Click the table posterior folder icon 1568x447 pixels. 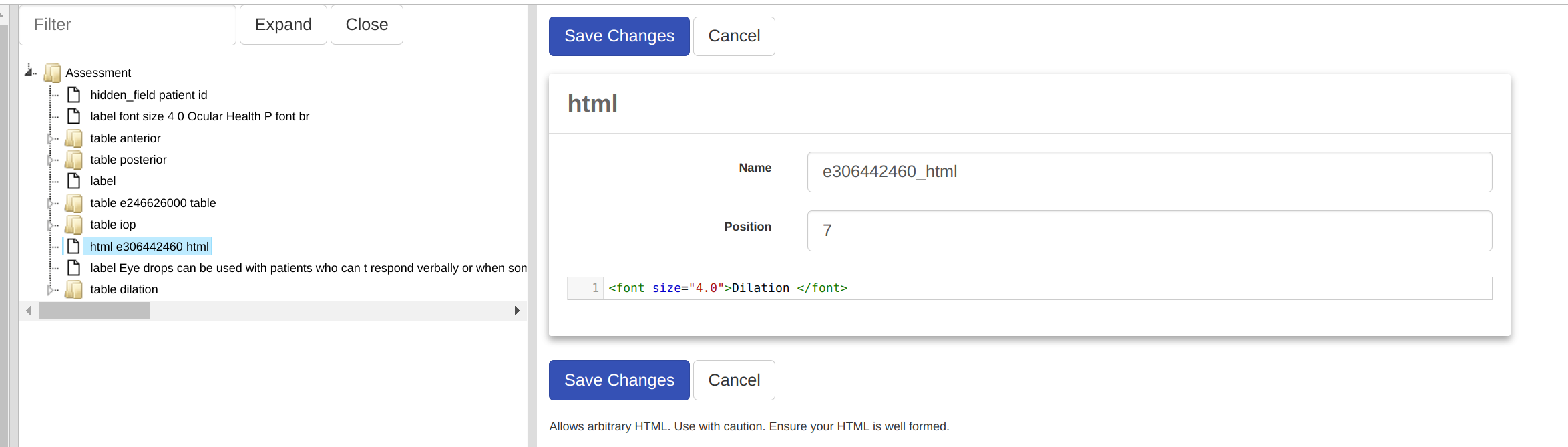pos(74,160)
